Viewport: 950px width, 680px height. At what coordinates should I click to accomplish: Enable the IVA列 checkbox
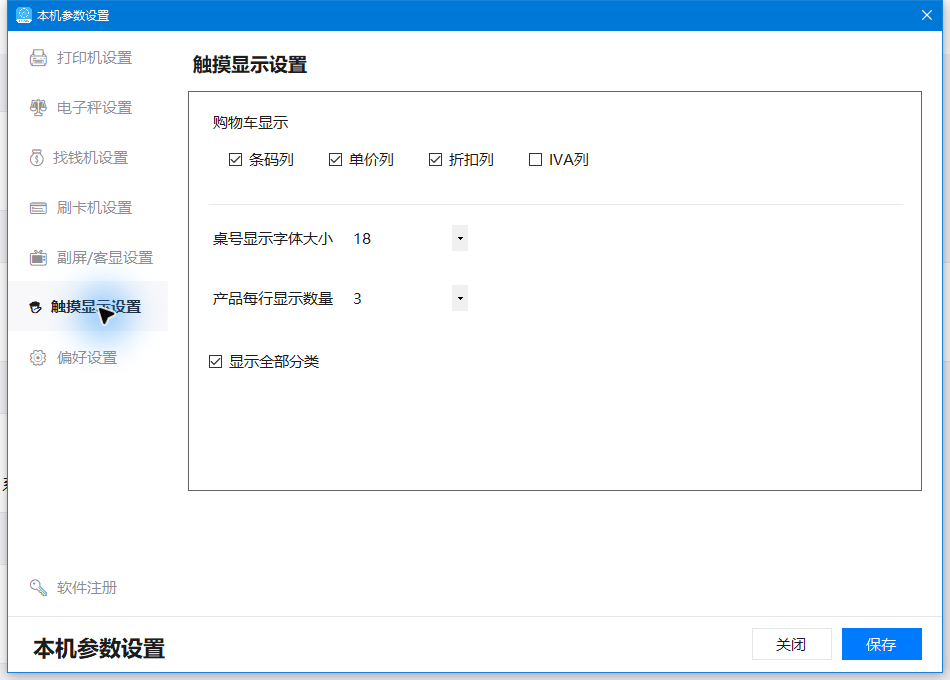pyautogui.click(x=535, y=159)
